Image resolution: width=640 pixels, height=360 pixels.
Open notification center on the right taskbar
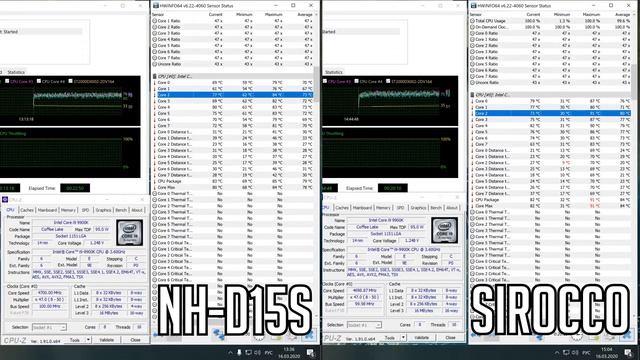629,352
